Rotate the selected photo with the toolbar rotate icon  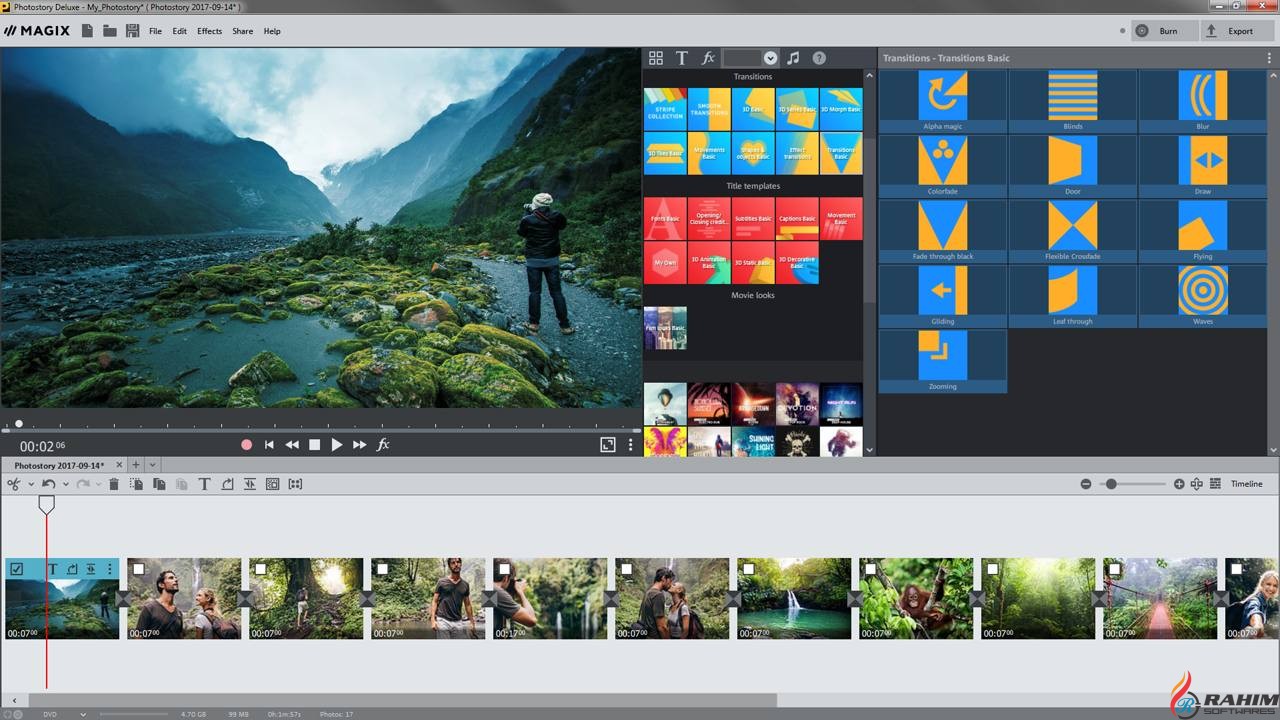[x=227, y=484]
